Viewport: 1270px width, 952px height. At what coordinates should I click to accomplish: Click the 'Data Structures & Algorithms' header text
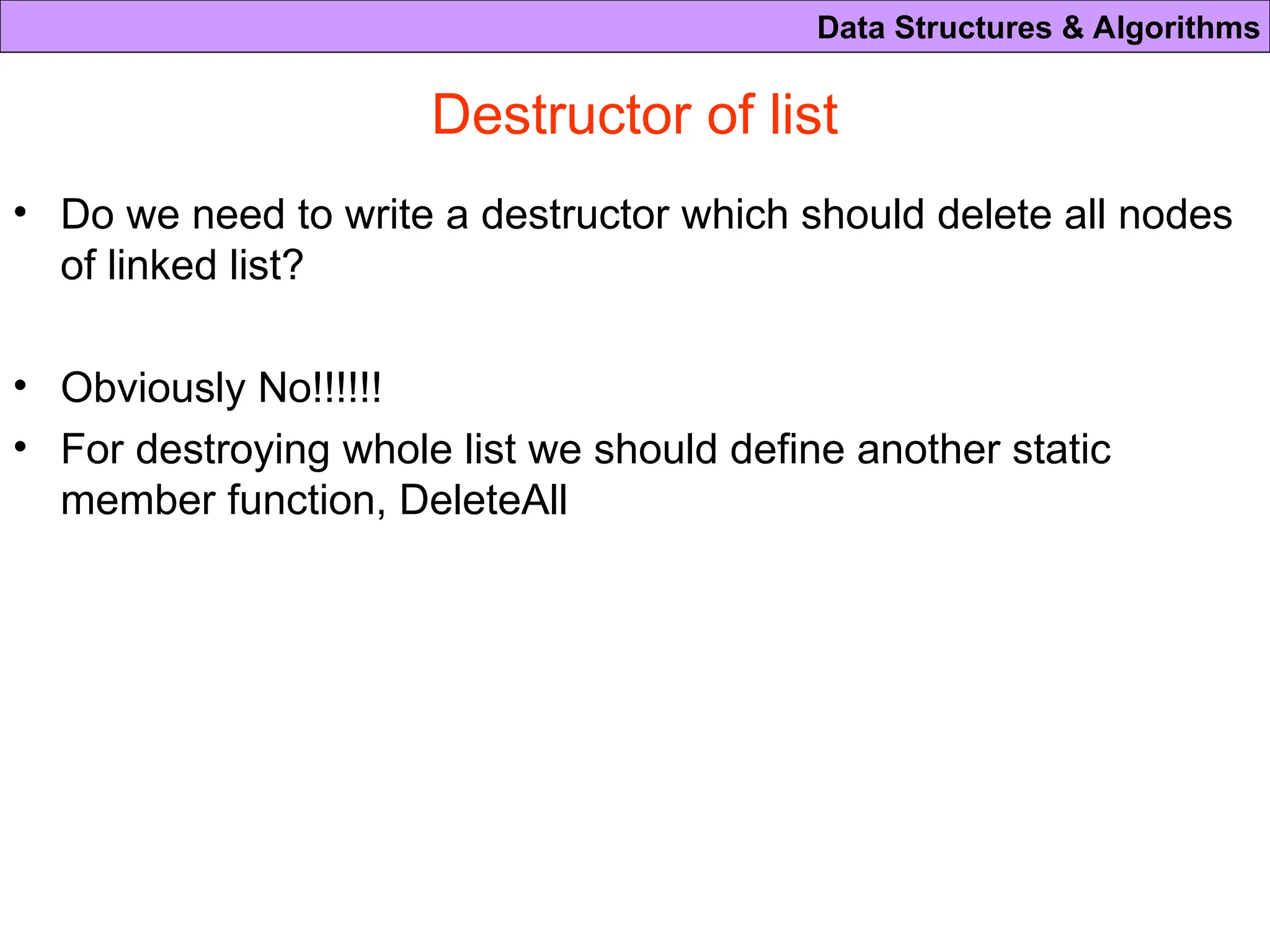pyautogui.click(x=1038, y=28)
